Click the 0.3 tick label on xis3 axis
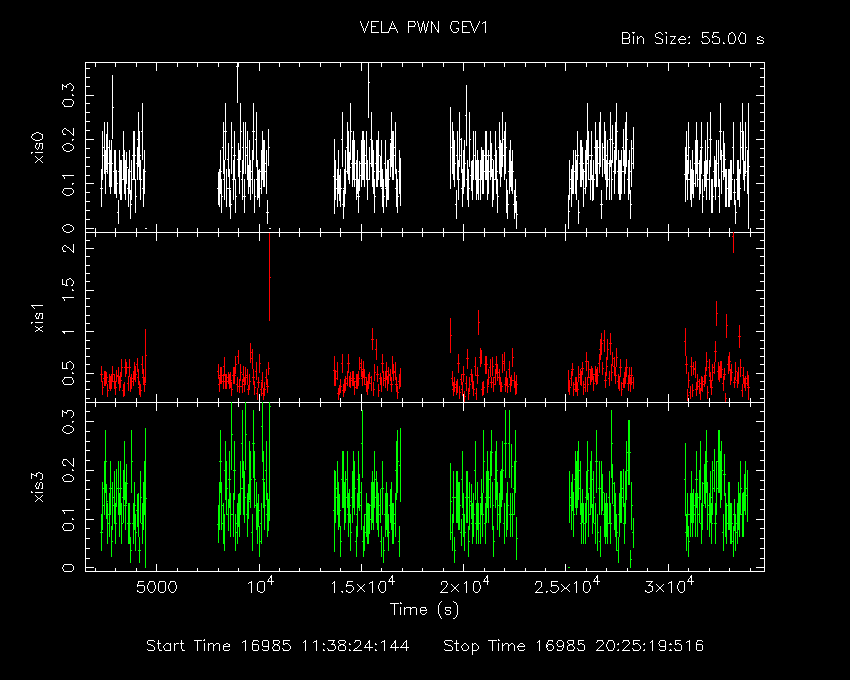 point(68,421)
